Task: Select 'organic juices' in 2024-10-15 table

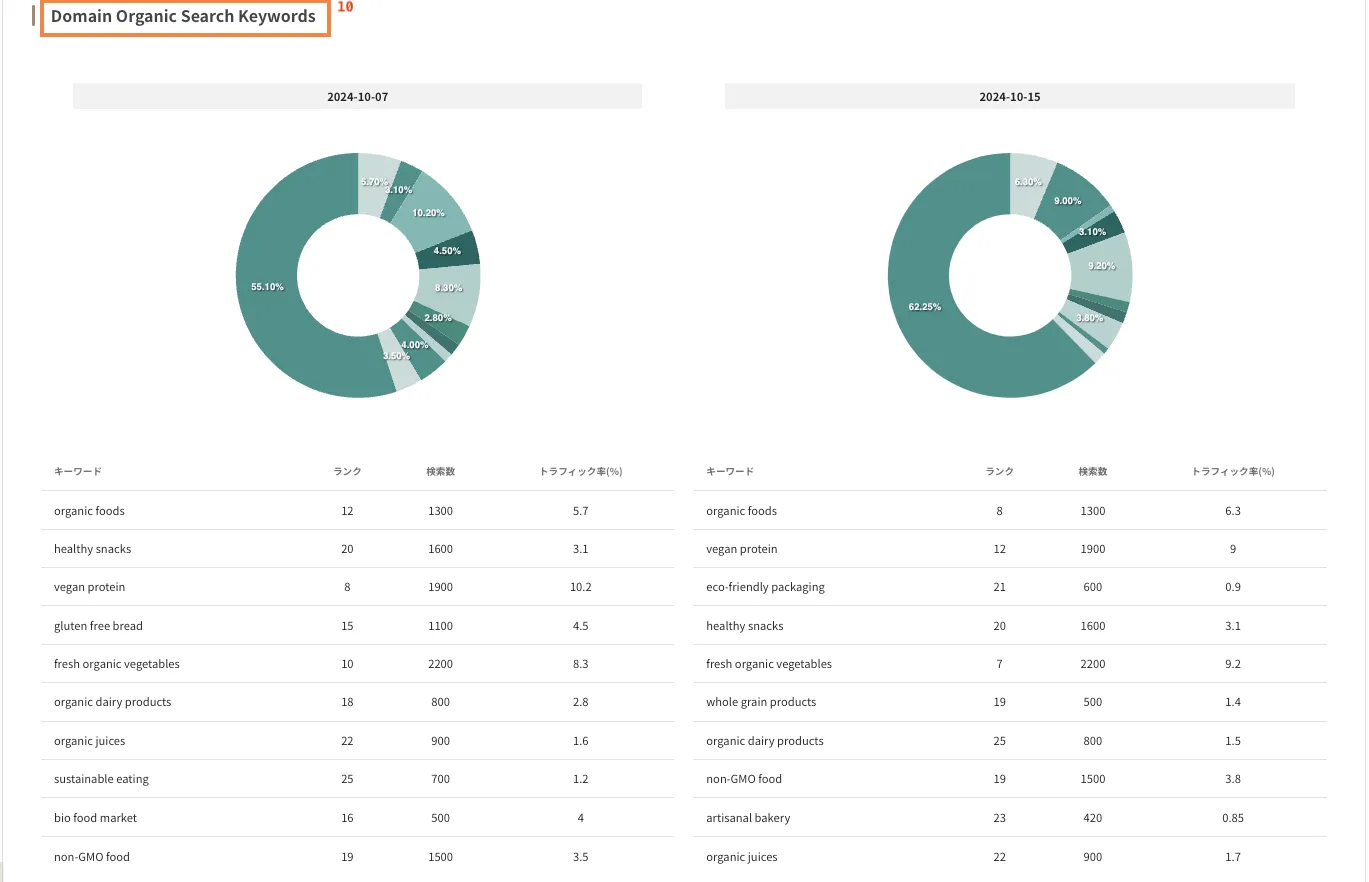Action: pyautogui.click(x=741, y=857)
